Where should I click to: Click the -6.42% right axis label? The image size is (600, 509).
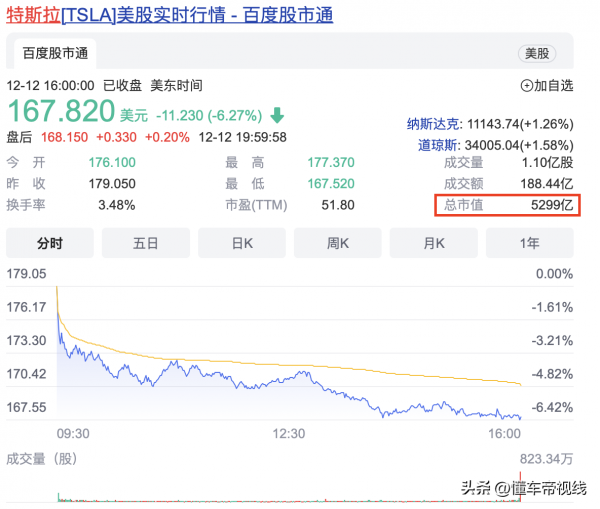coord(552,407)
